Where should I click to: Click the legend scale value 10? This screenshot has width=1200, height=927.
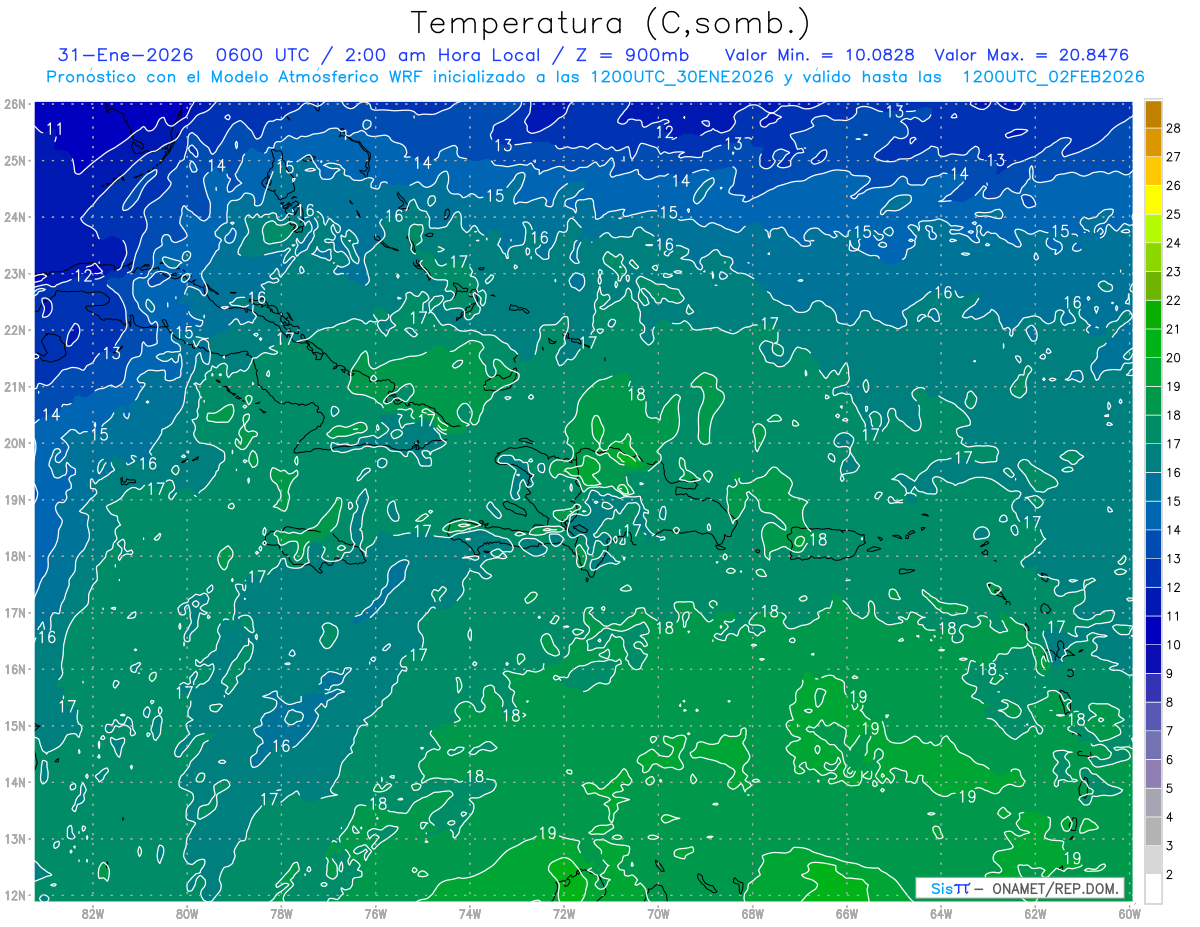(x=1175, y=645)
